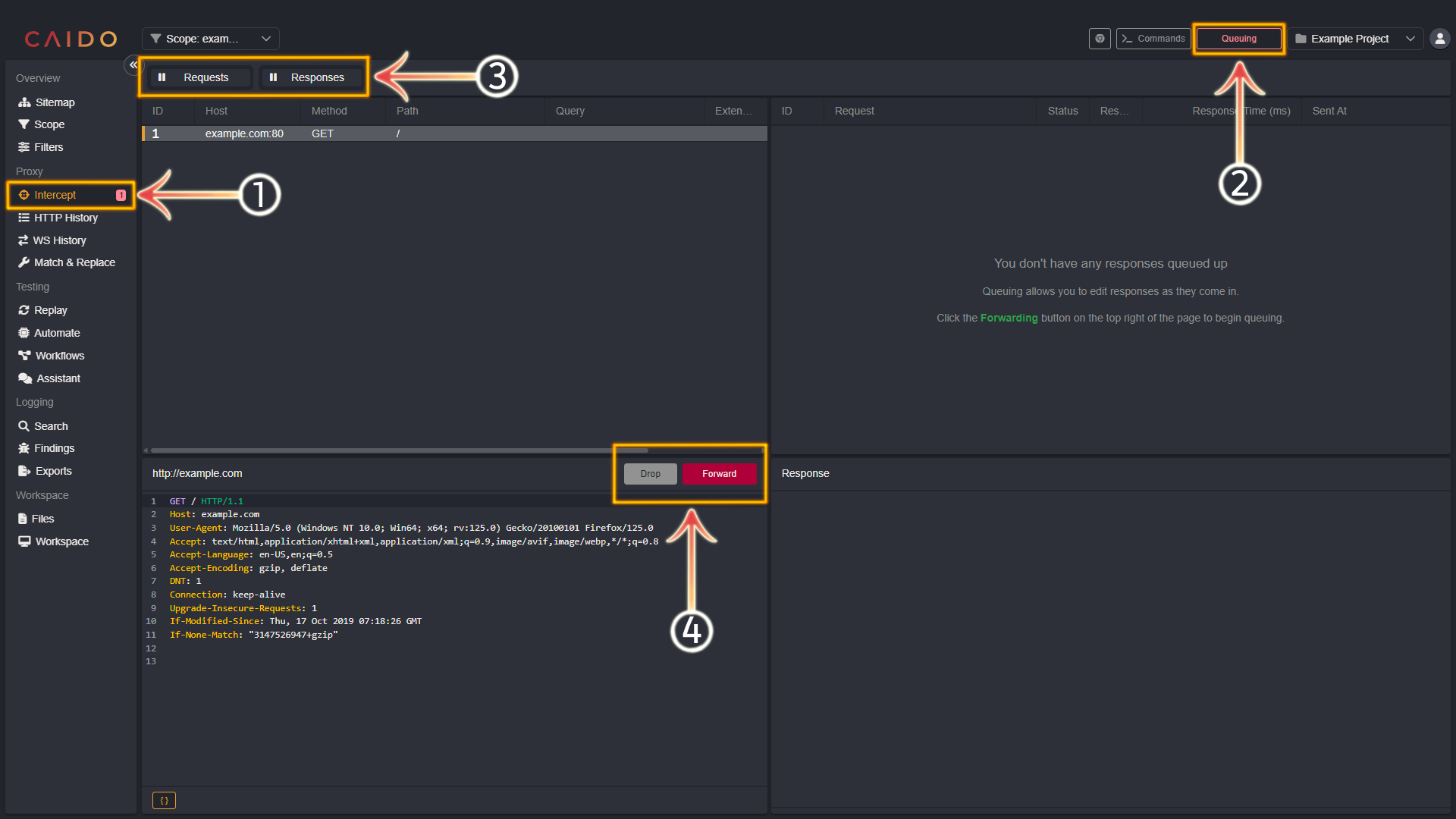Click the JSON formatter icon at bottom
Viewport: 1456px width, 819px height.
(x=164, y=800)
